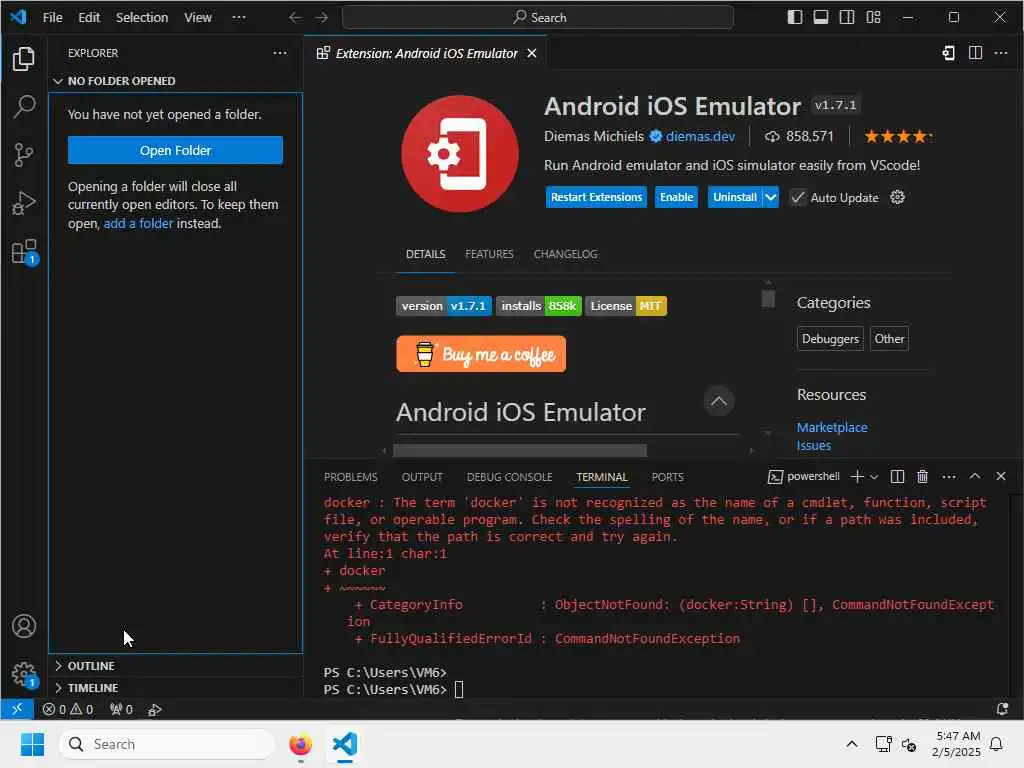The width and height of the screenshot is (1024, 768).
Task: Click the Open Folder button
Action: (176, 150)
